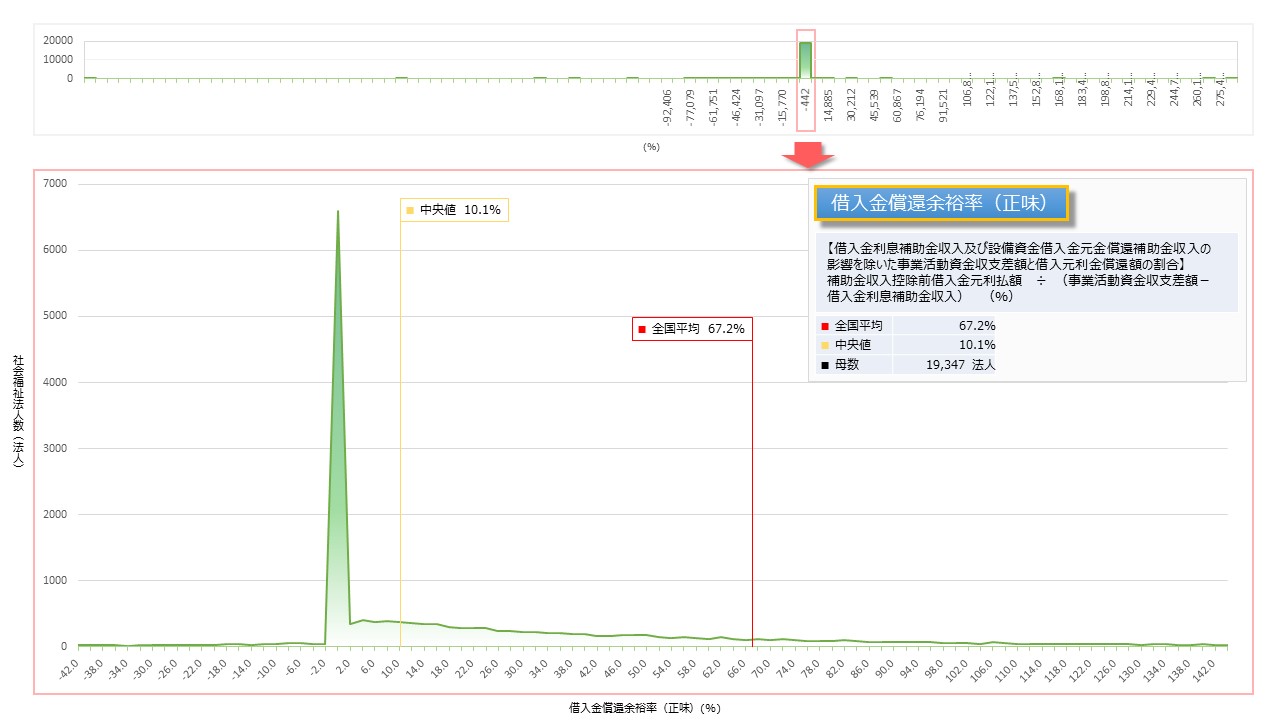Click the 10.1% value in the info table
The image size is (1280, 720).
tap(977, 345)
